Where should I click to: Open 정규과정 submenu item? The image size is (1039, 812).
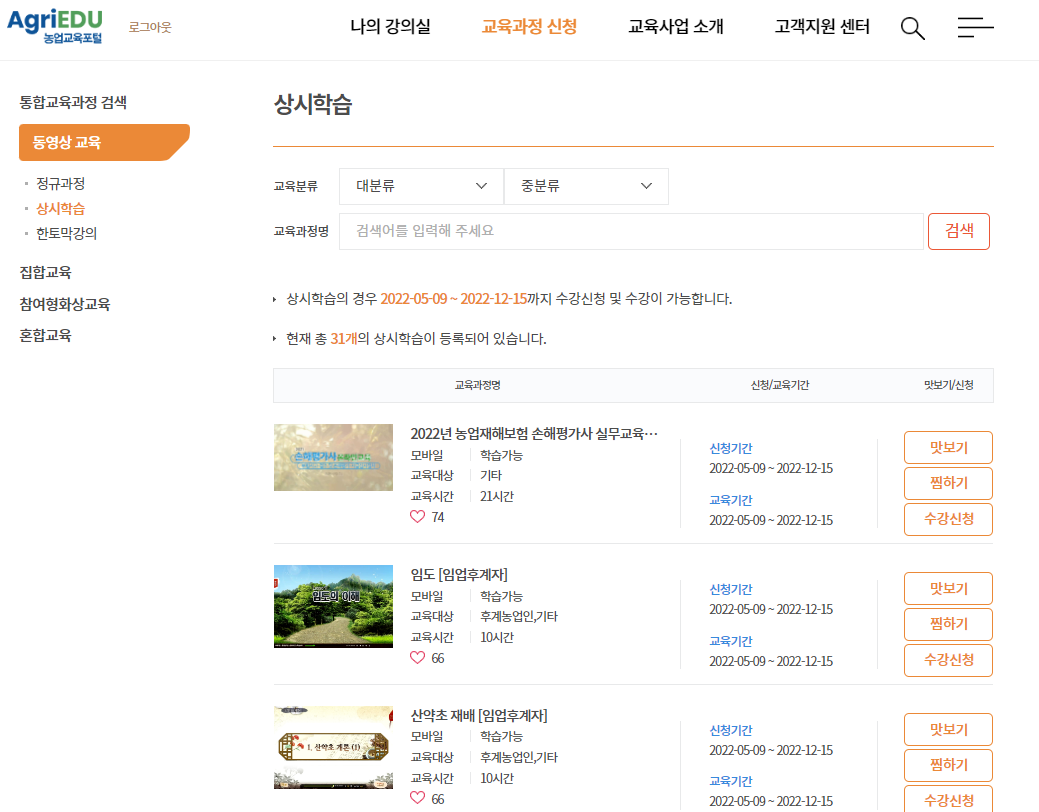[60, 183]
